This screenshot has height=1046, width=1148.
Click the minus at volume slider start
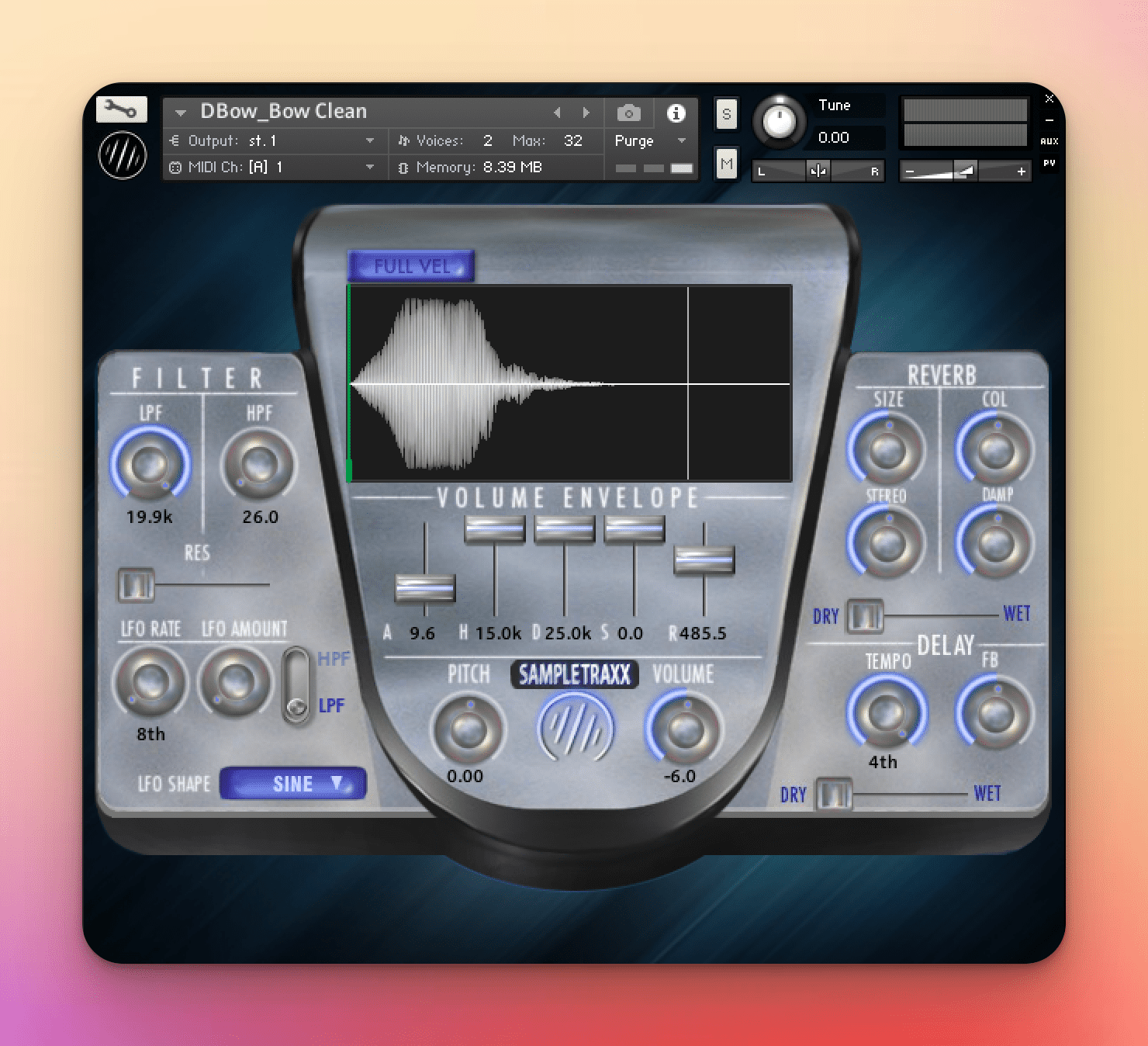(910, 171)
